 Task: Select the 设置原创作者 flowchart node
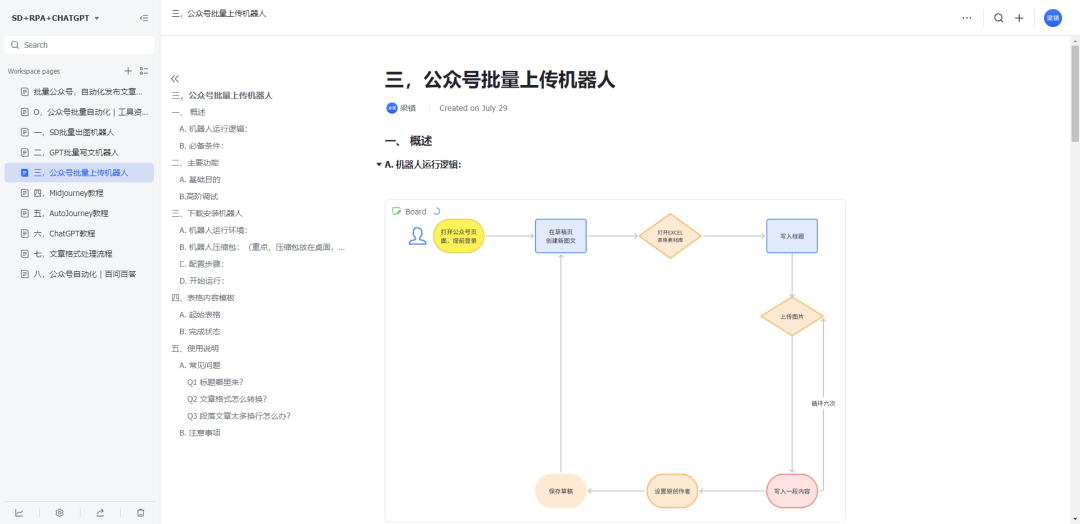673,491
